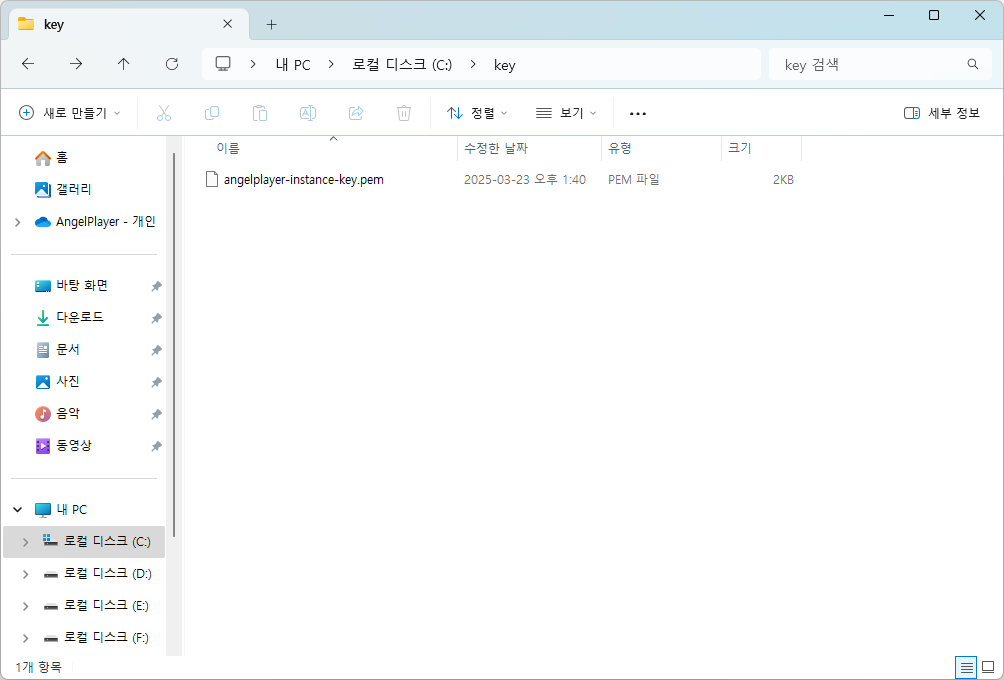1004x680 pixels.
Task: Click the Paste clipboard icon
Action: coord(260,113)
